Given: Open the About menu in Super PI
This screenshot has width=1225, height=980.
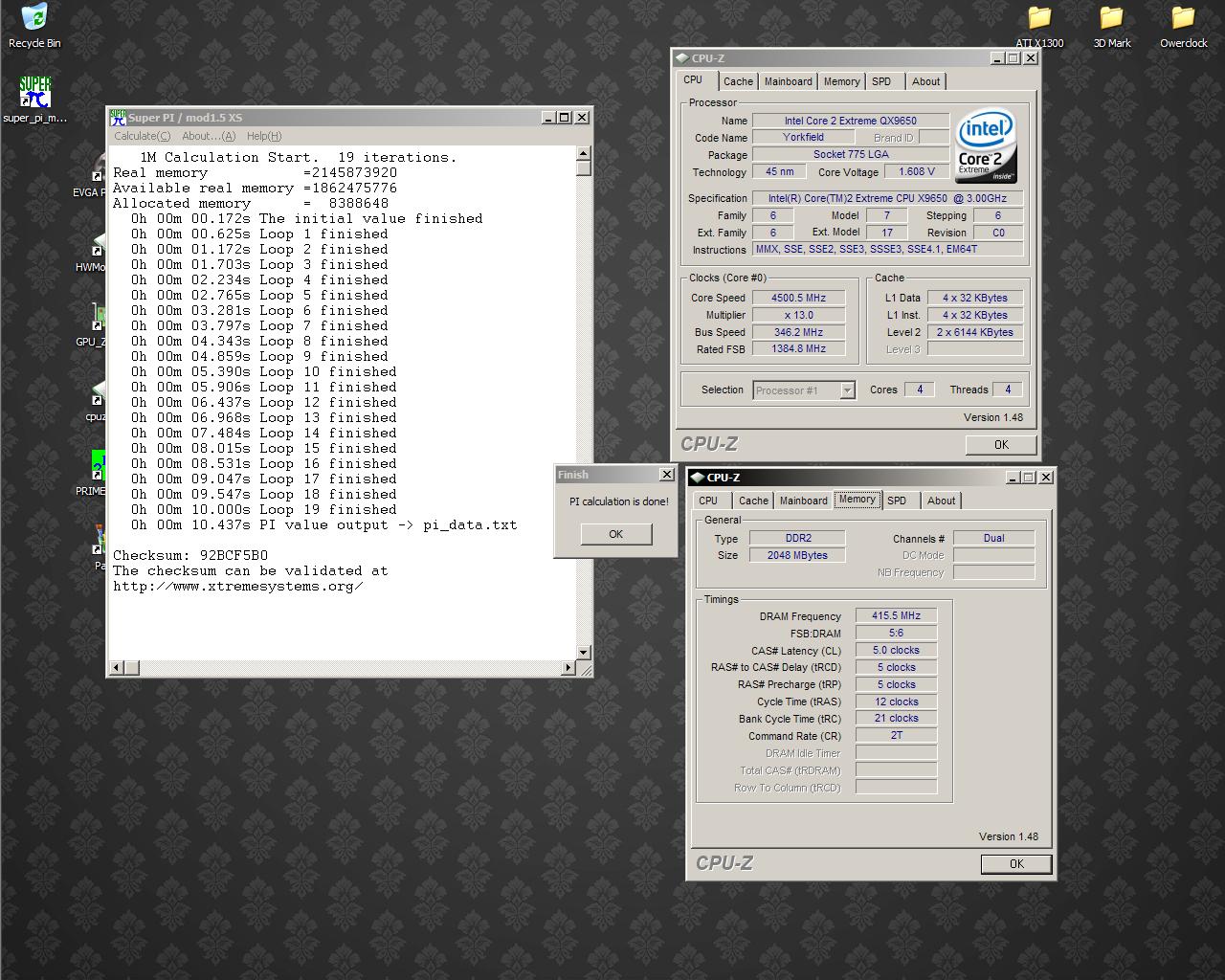Looking at the screenshot, I should 208,136.
